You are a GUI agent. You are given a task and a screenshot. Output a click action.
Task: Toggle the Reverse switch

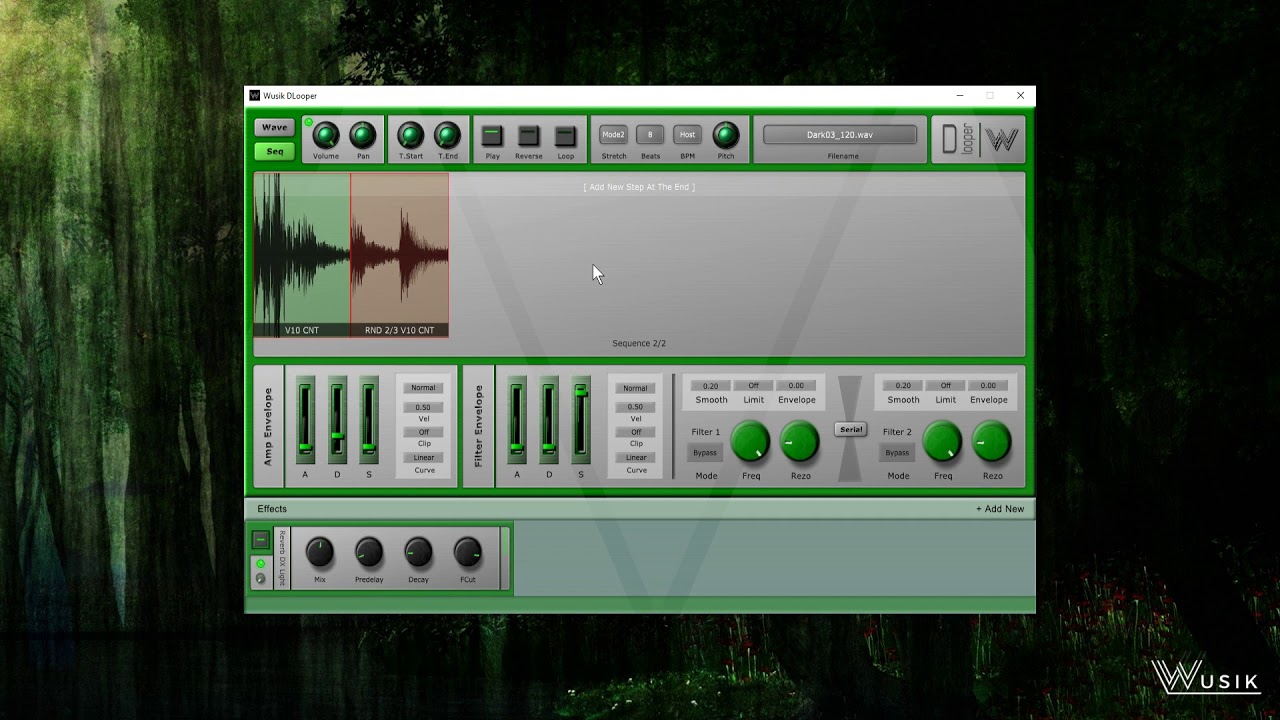click(x=529, y=135)
